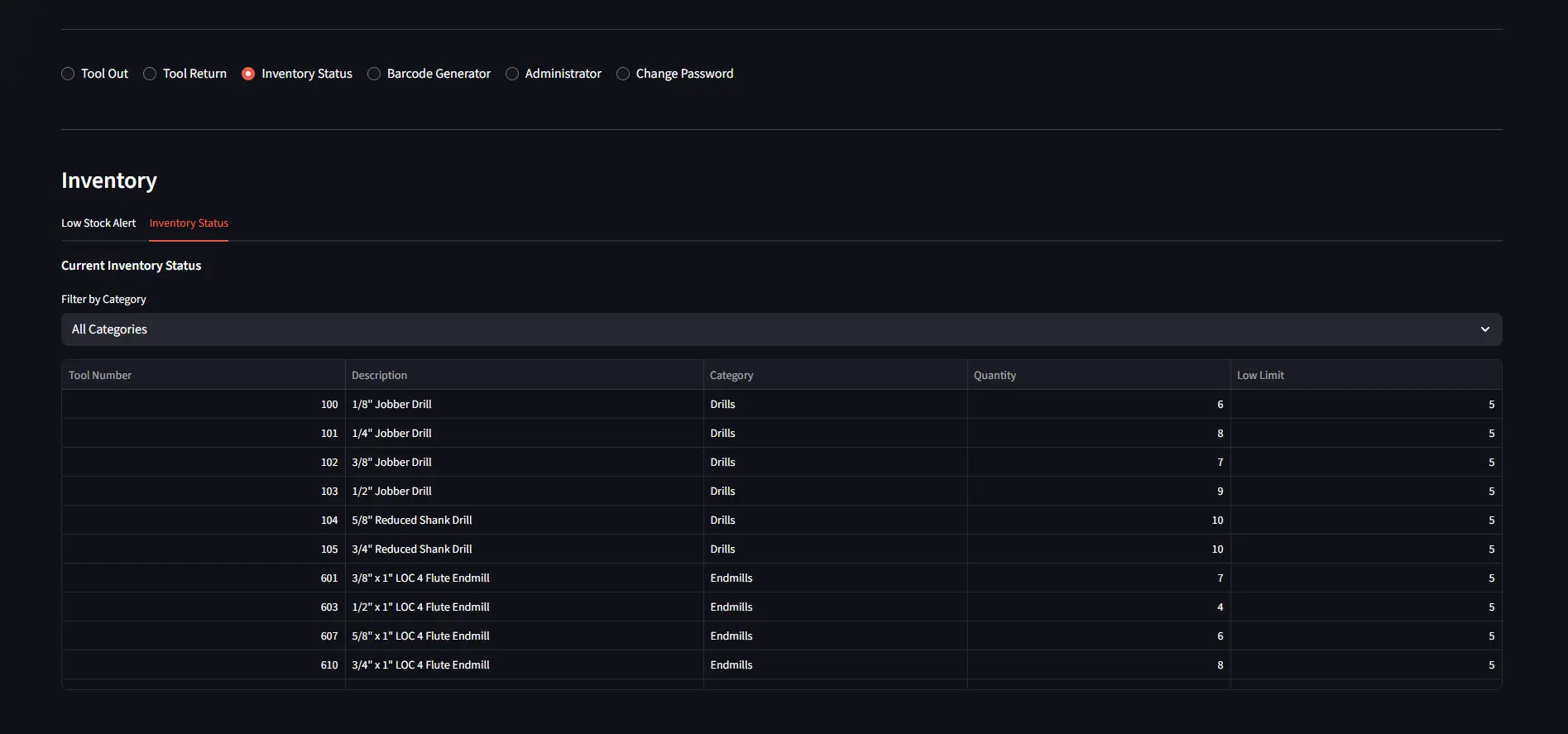The image size is (1568, 734).
Task: Select the Administrator radio option
Action: point(513,74)
